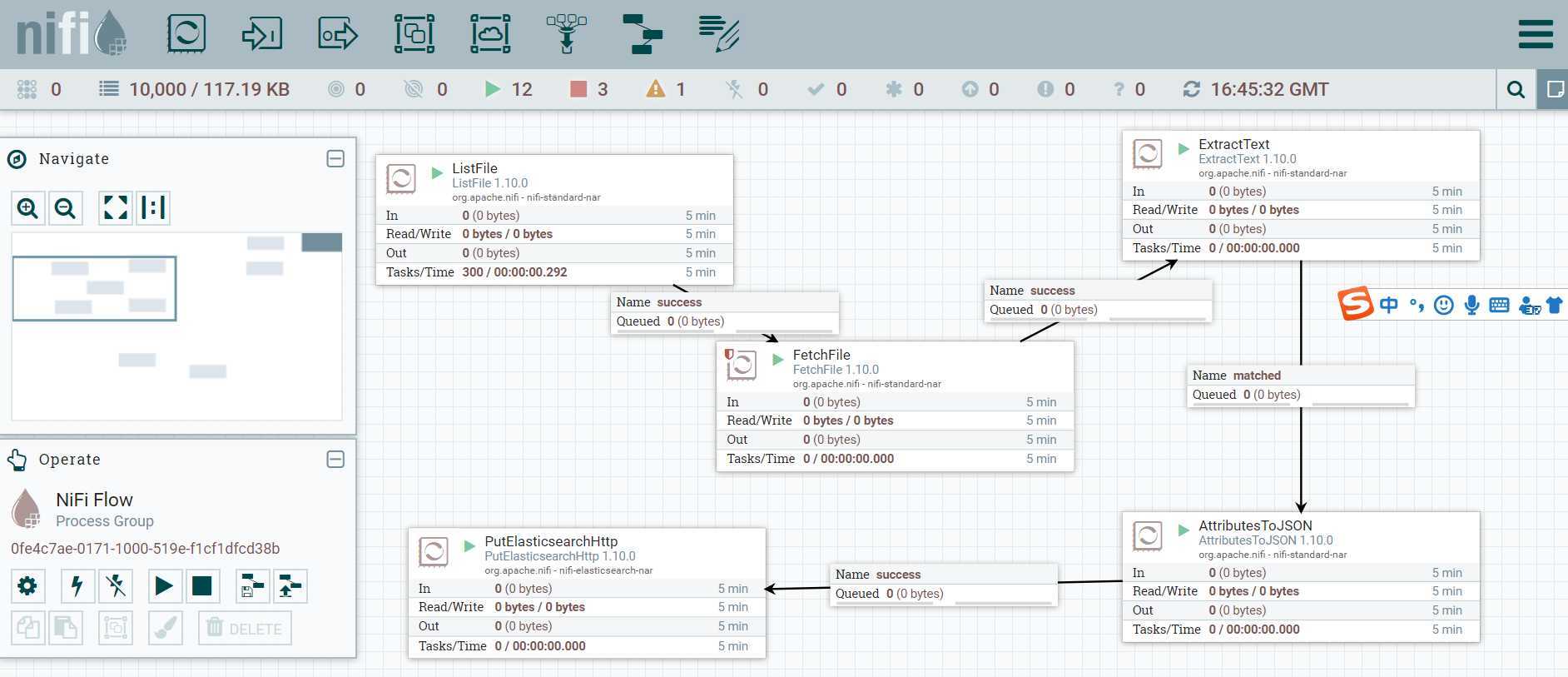Click the Upload Template button
This screenshot has width=1568, height=677.
tap(290, 586)
